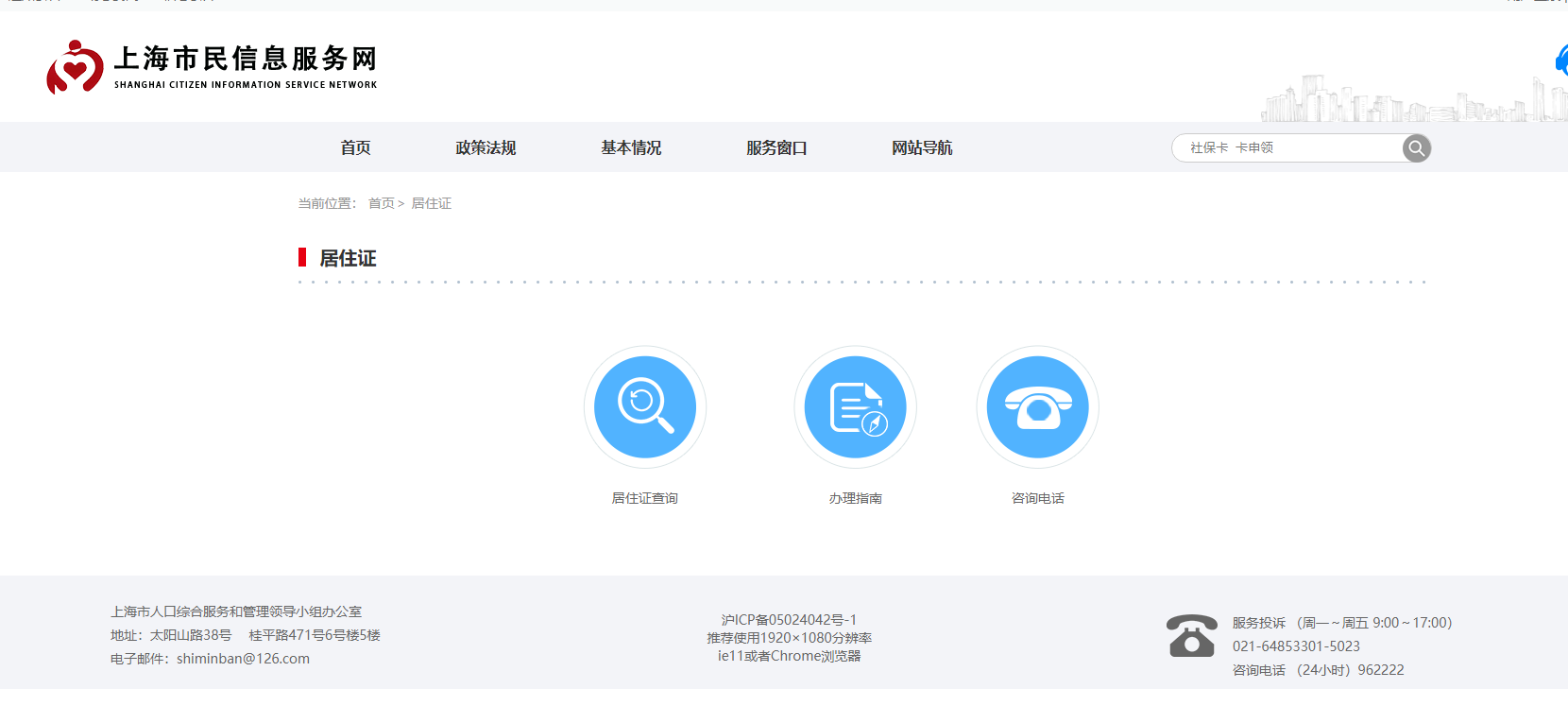Click the blue circular telephone icon
Image resolution: width=1568 pixels, height=706 pixels.
[x=1037, y=407]
